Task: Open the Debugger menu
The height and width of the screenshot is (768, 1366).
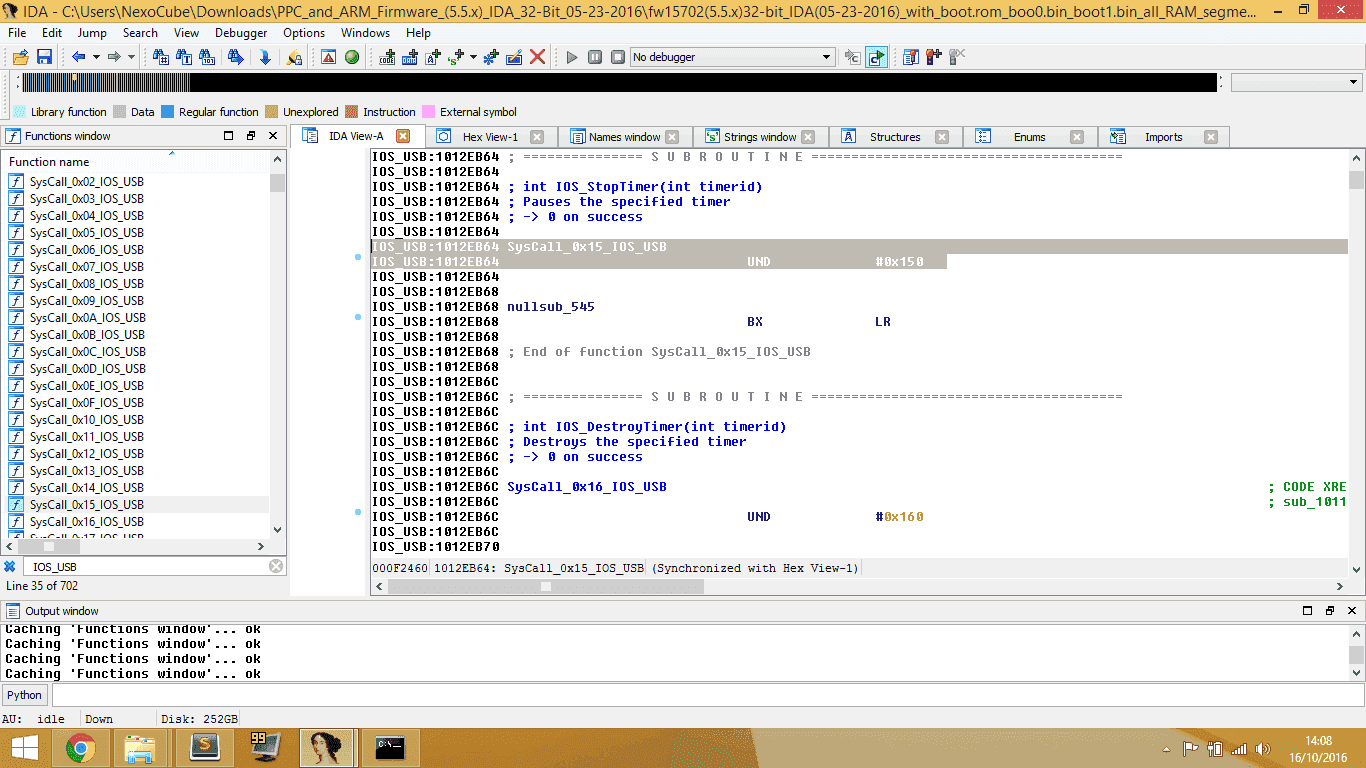Action: 241,33
